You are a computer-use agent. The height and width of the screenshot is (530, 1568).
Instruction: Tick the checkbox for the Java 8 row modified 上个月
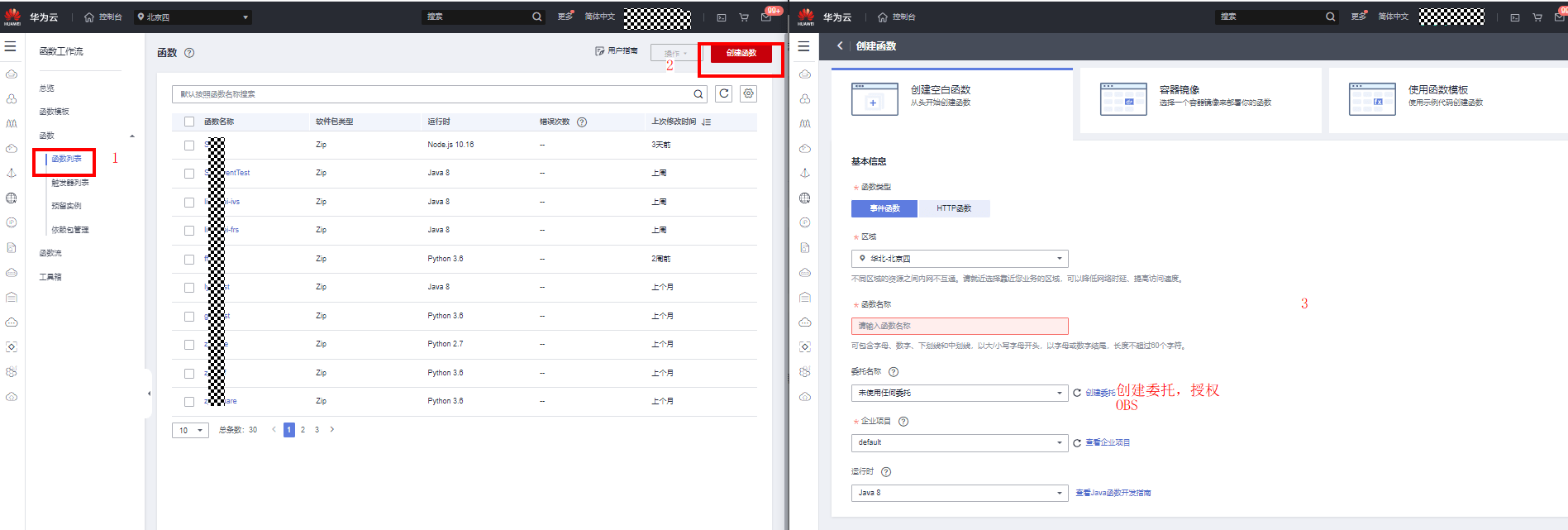(x=189, y=288)
